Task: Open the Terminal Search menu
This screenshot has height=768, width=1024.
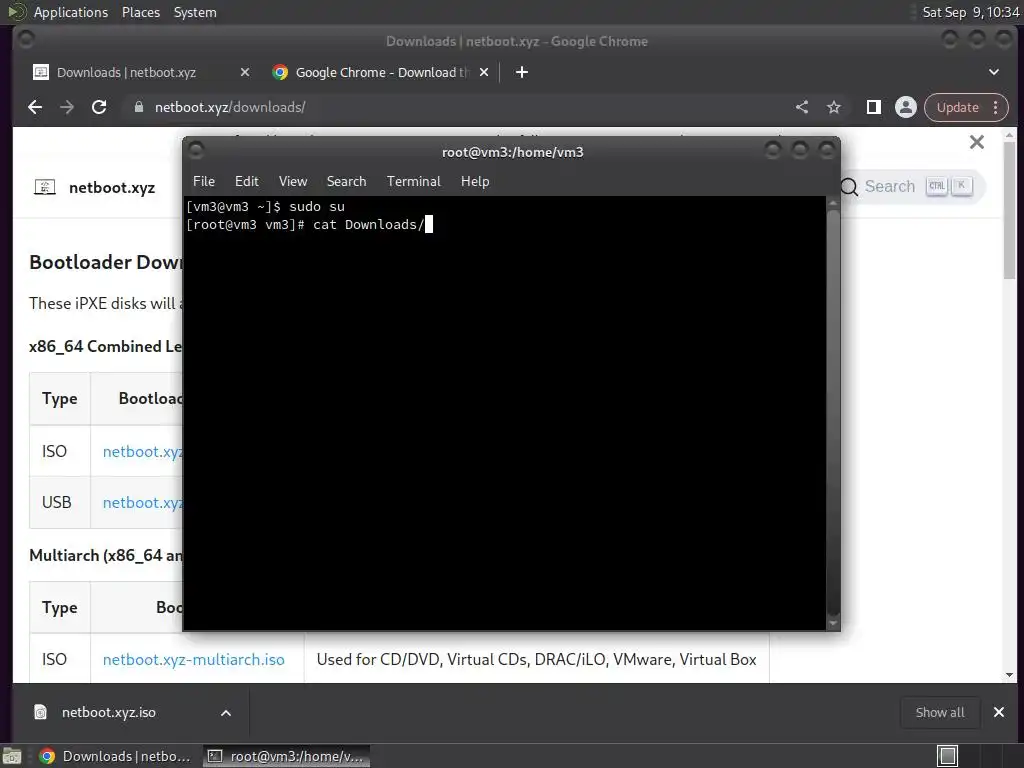Action: tap(346, 182)
